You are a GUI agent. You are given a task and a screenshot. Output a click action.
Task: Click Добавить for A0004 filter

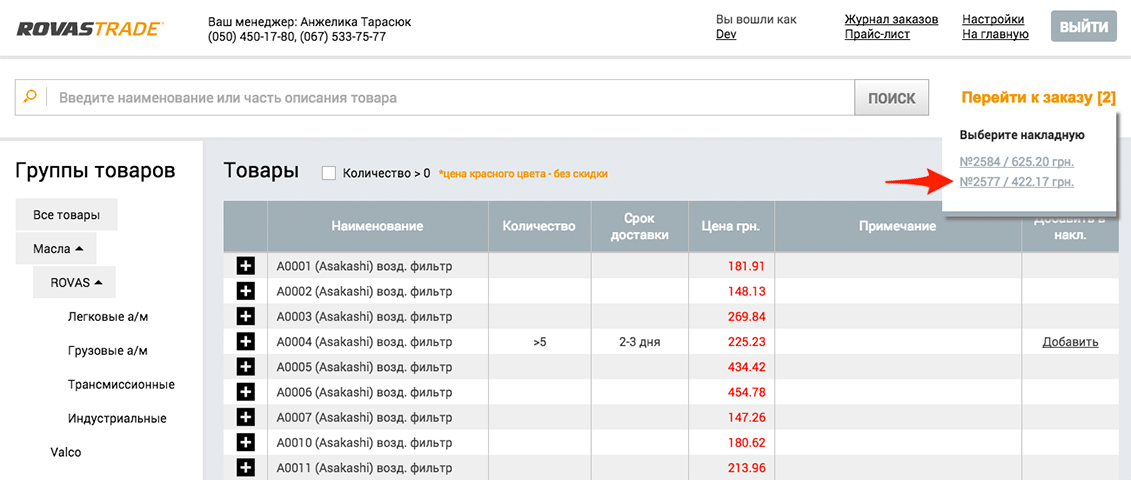(1070, 342)
